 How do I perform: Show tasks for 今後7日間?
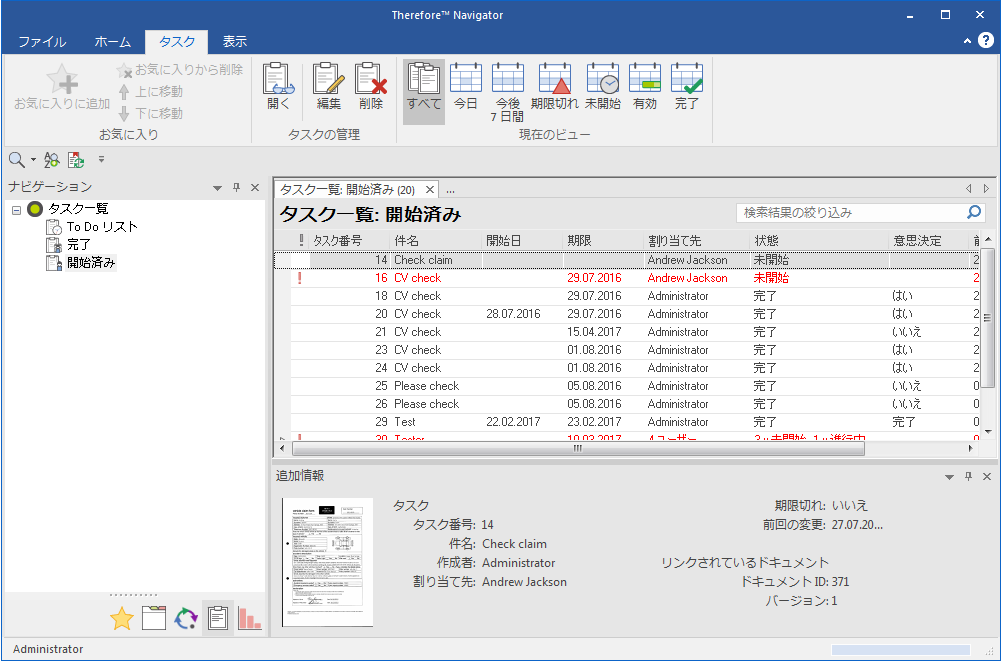(507, 91)
